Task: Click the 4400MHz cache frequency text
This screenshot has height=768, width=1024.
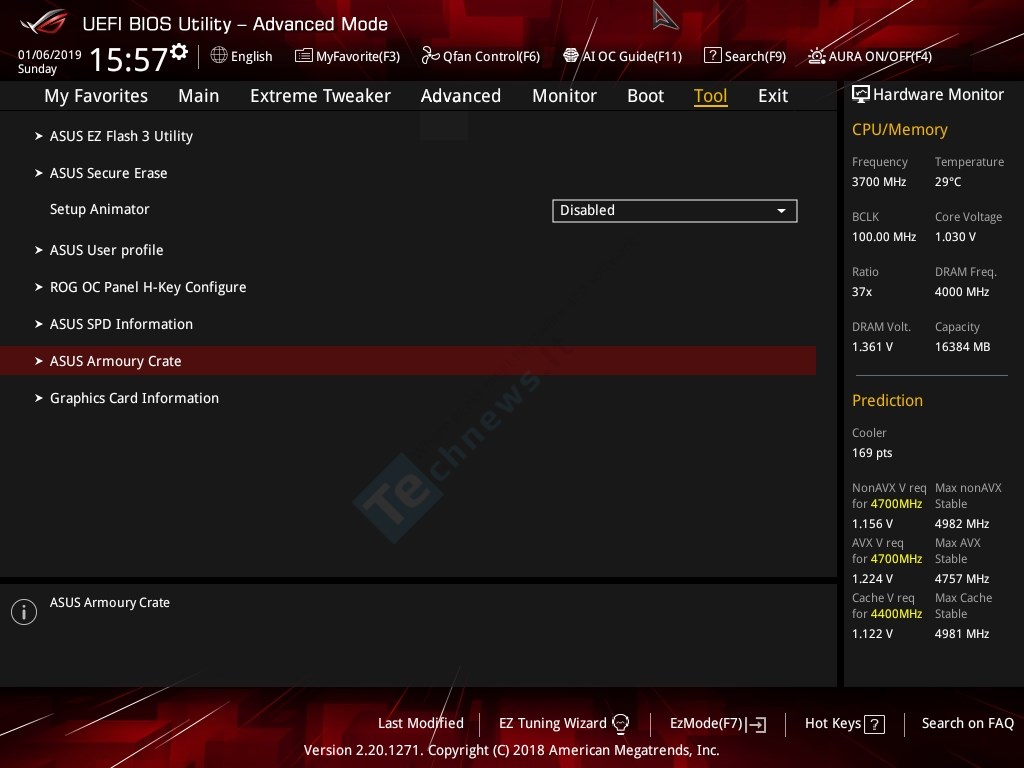Action: click(x=896, y=614)
